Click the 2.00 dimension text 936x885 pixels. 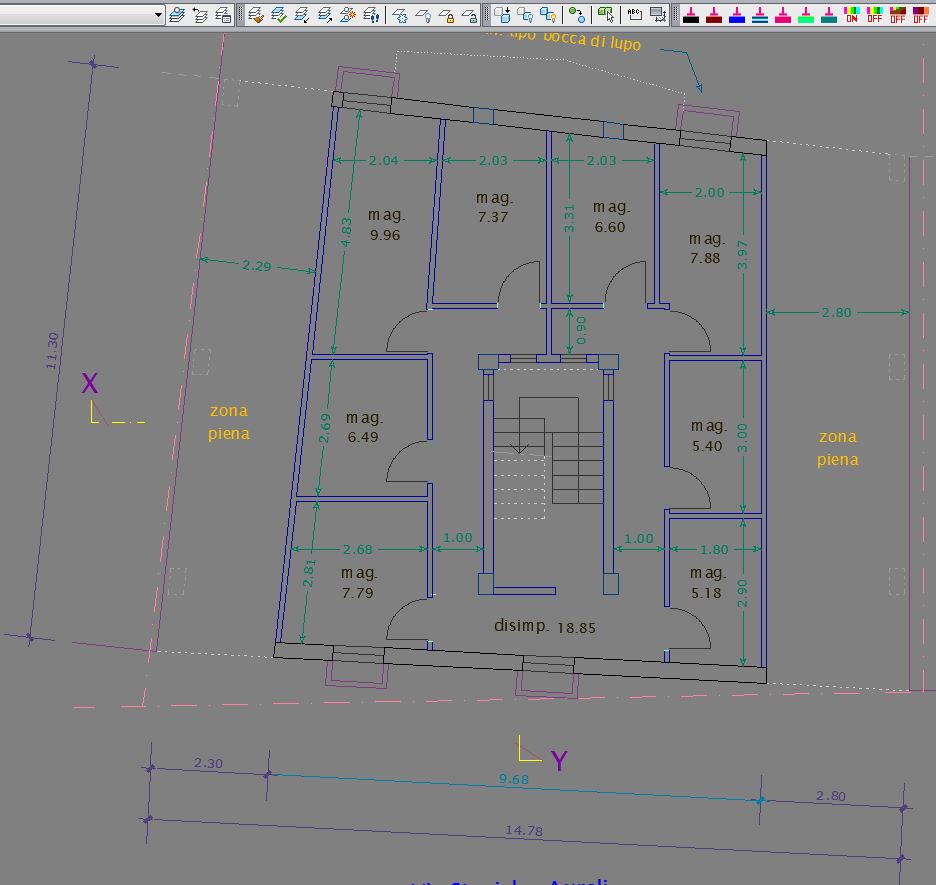[709, 192]
